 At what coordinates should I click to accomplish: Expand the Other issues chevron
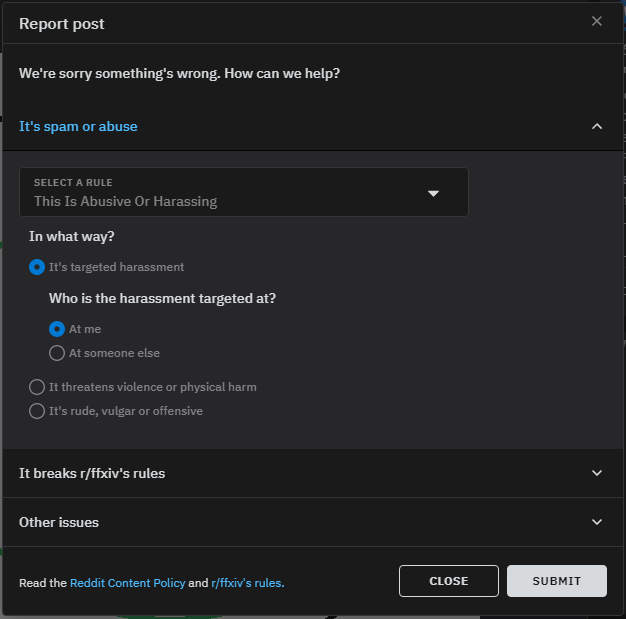point(597,522)
